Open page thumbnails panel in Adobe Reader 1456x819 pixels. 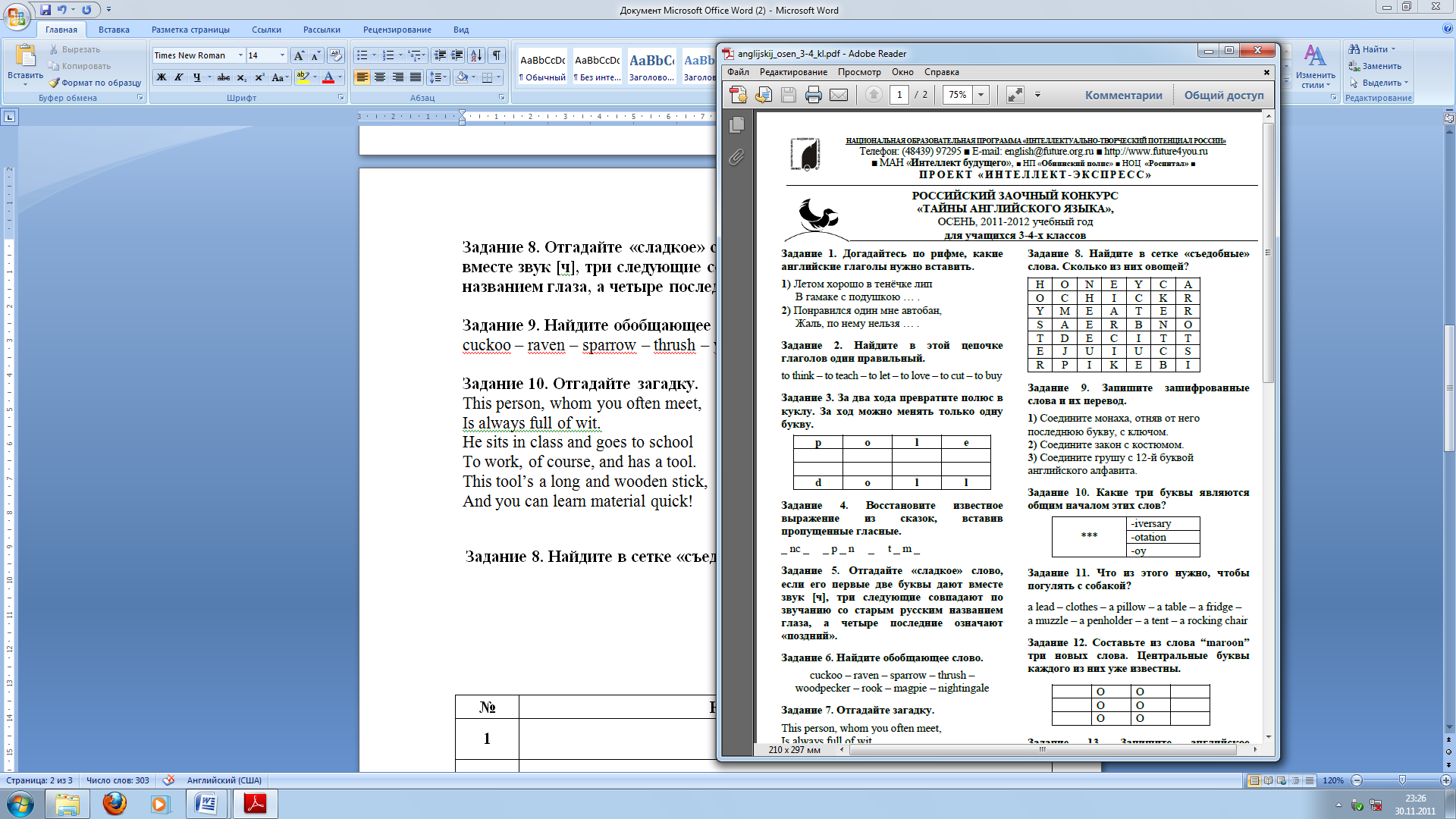pos(736,124)
